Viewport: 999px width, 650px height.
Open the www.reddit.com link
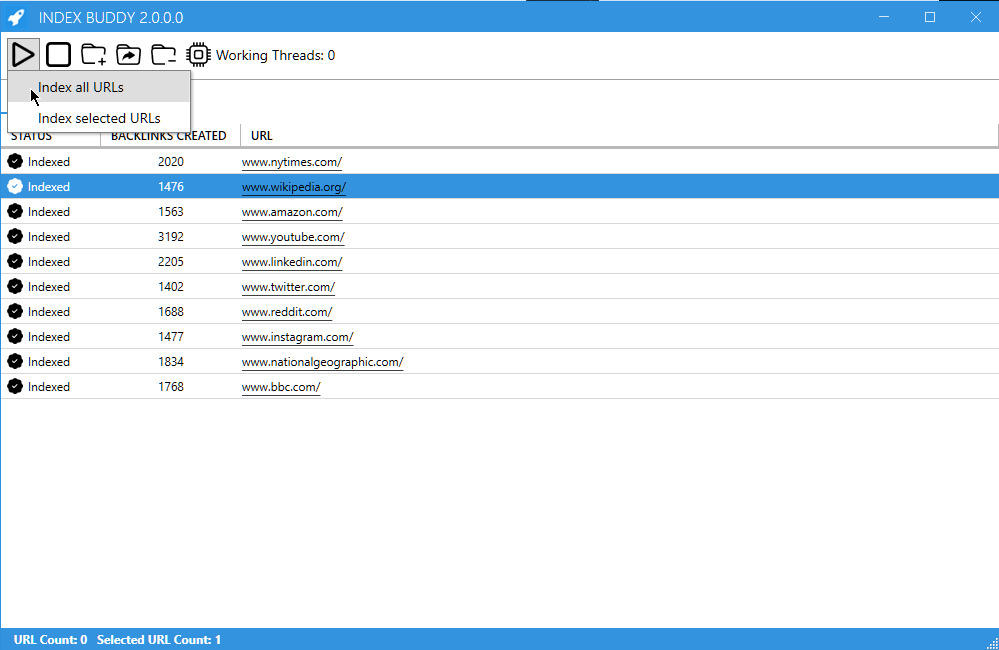click(286, 311)
